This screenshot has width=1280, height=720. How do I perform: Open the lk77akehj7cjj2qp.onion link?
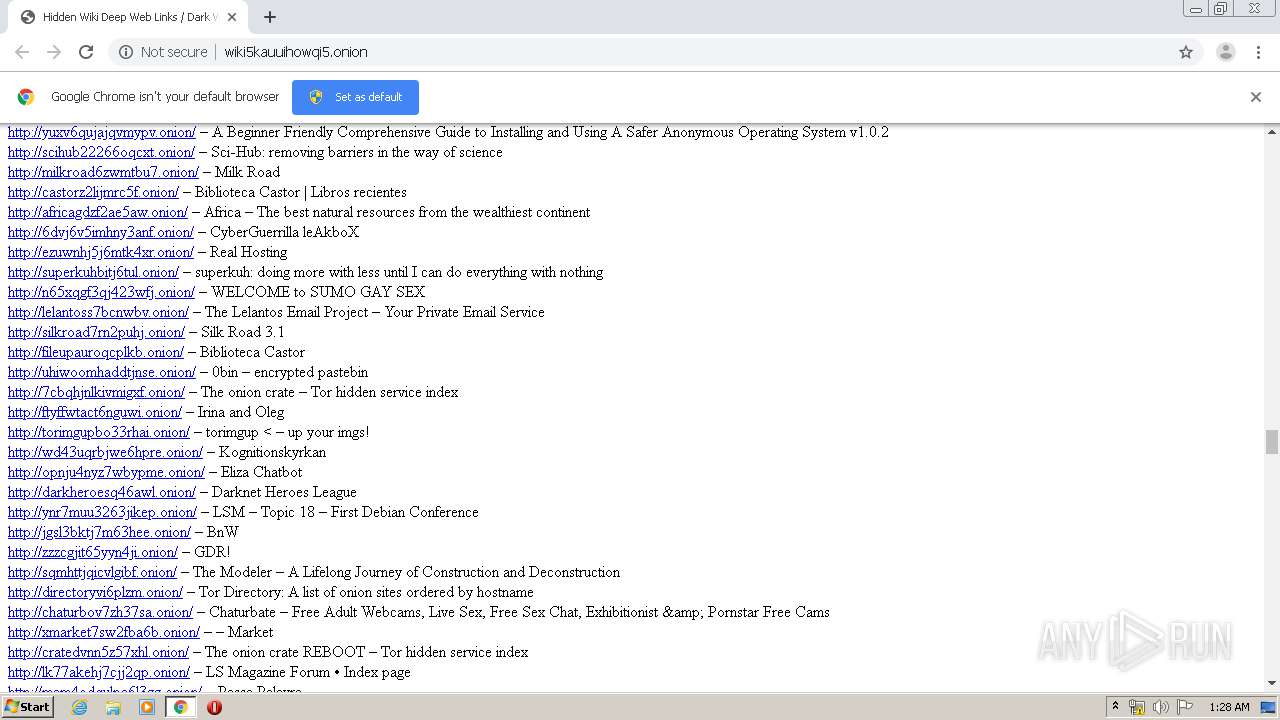point(99,672)
